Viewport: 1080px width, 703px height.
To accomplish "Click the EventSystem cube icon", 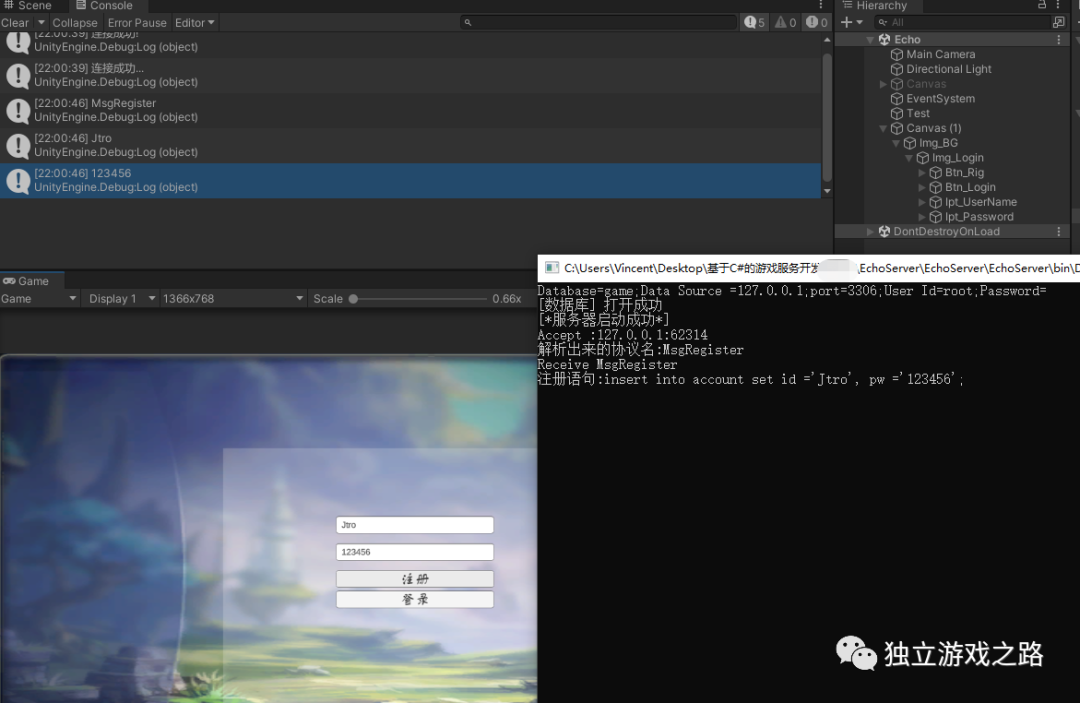I will pos(897,98).
